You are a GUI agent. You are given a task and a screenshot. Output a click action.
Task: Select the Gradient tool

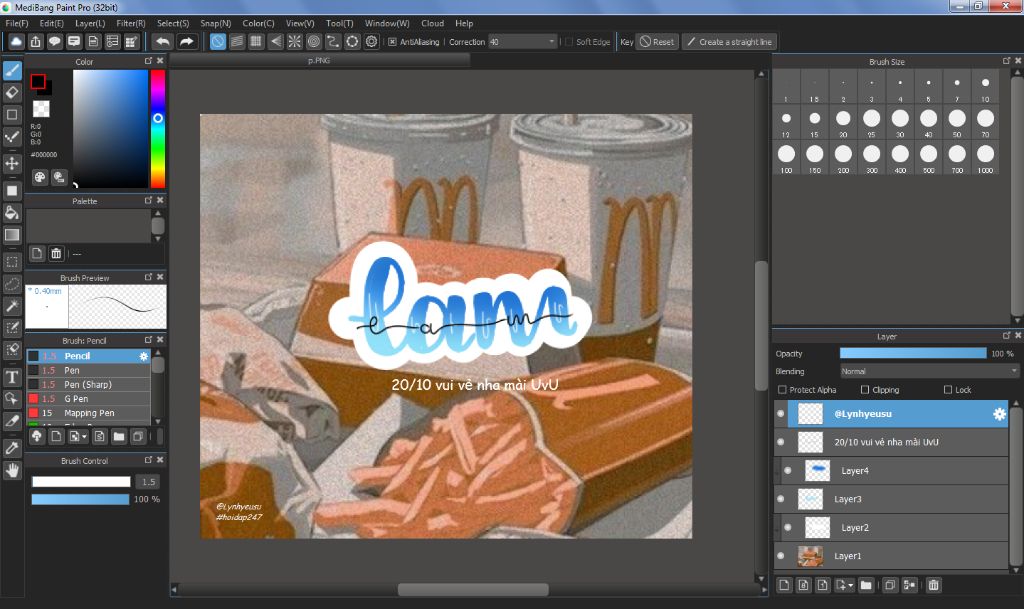[12, 235]
